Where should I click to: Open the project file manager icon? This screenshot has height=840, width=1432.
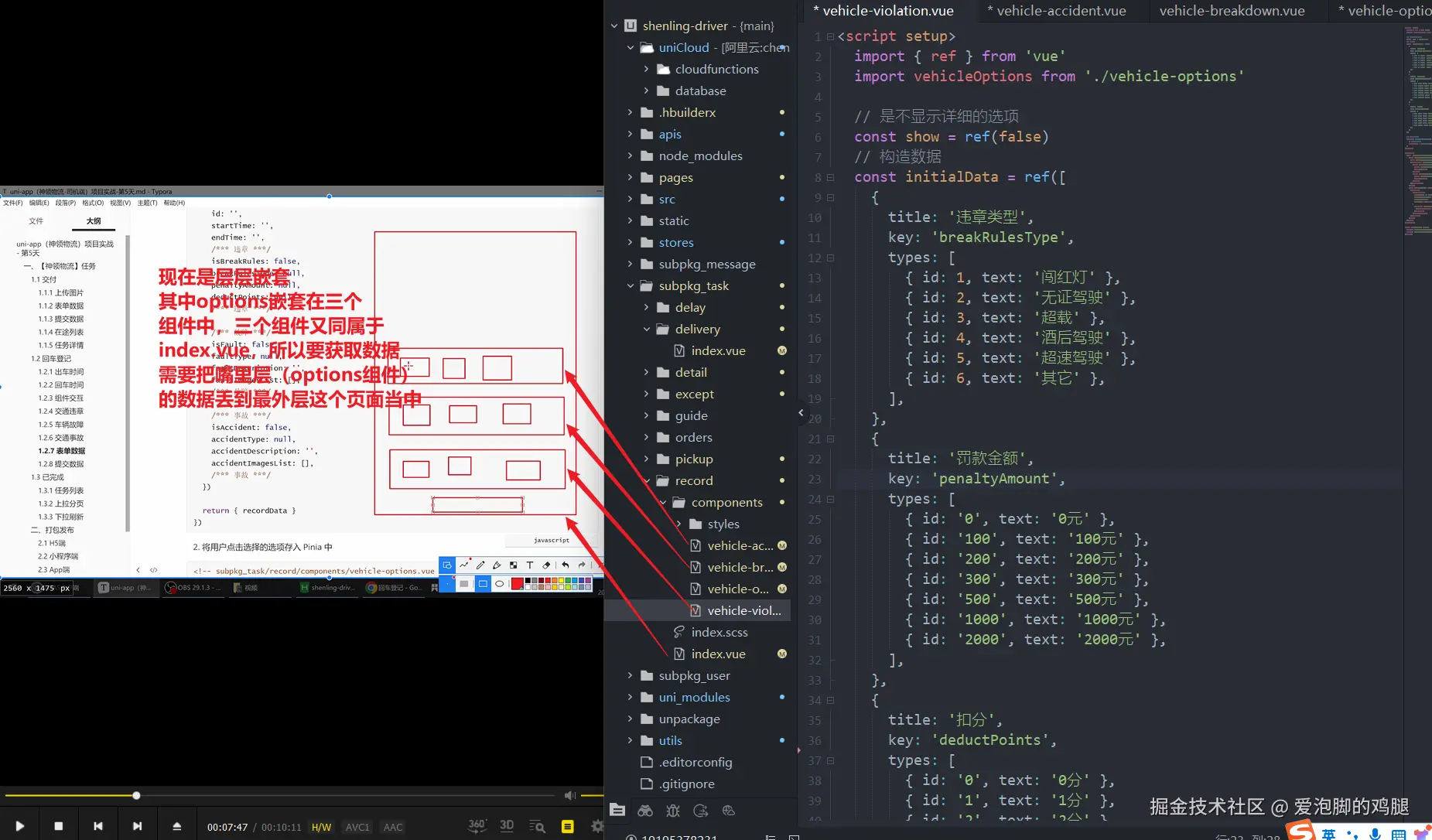(x=617, y=811)
